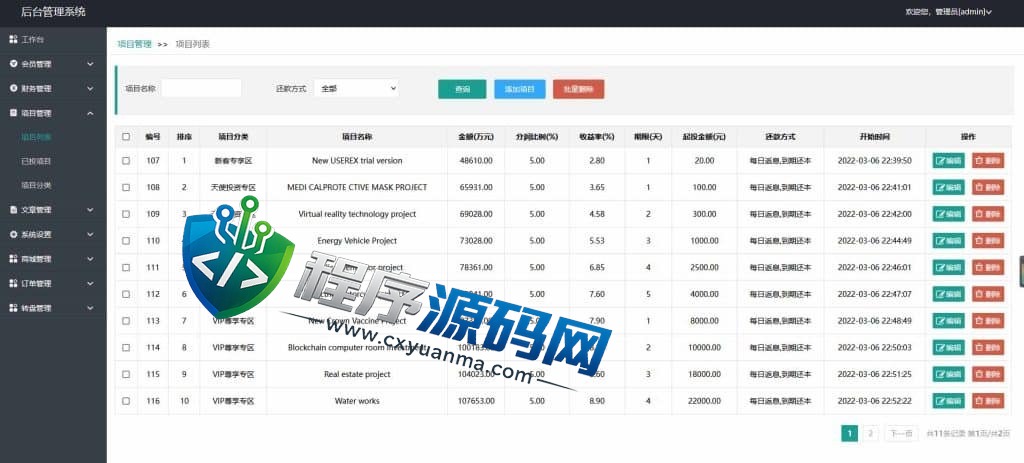Check the box for row 116 Water works
This screenshot has width=1024, height=463.
pos(126,401)
